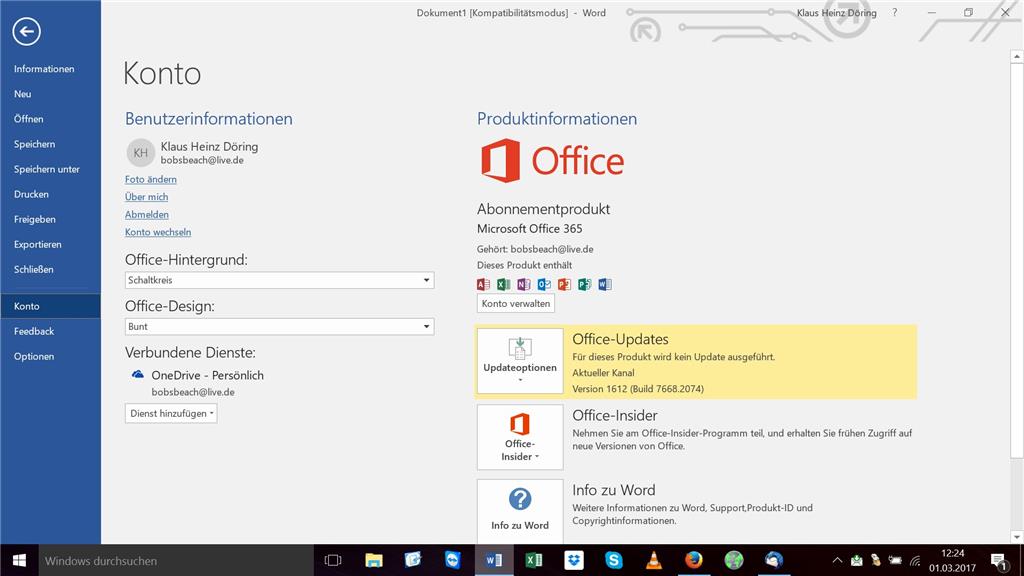The height and width of the screenshot is (576, 1024).
Task: Click the Outlook icon under product contents
Action: click(544, 284)
